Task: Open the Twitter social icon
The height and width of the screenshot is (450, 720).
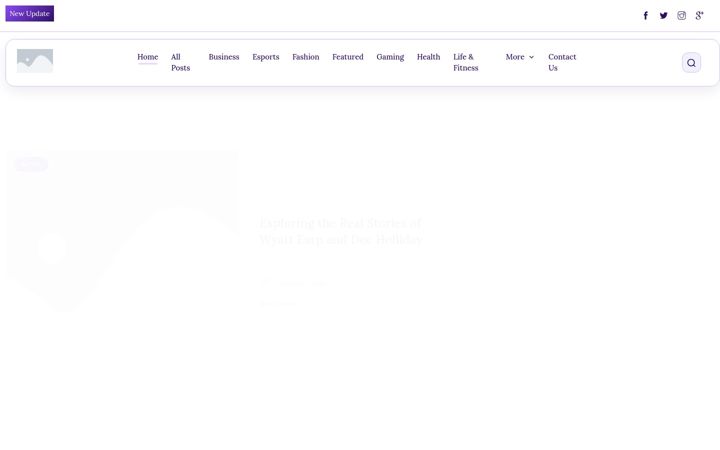Action: 664,16
